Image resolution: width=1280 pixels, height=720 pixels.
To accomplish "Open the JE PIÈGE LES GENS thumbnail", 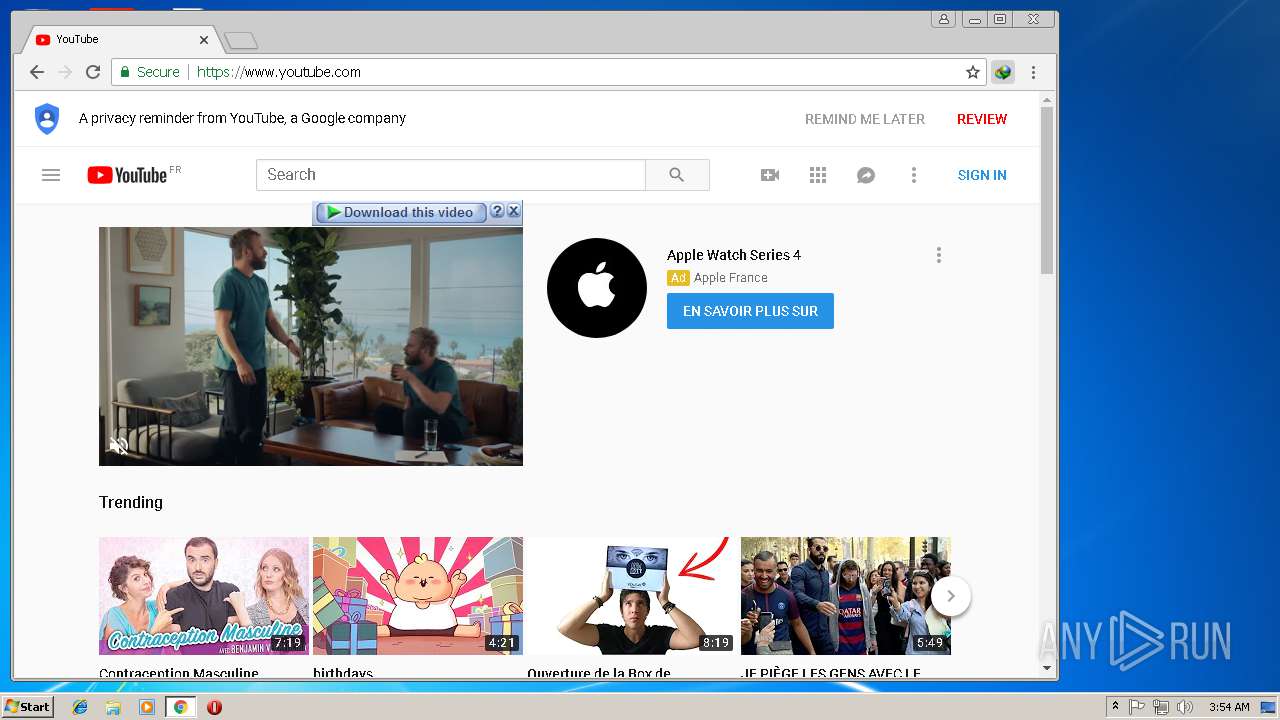I will point(846,596).
